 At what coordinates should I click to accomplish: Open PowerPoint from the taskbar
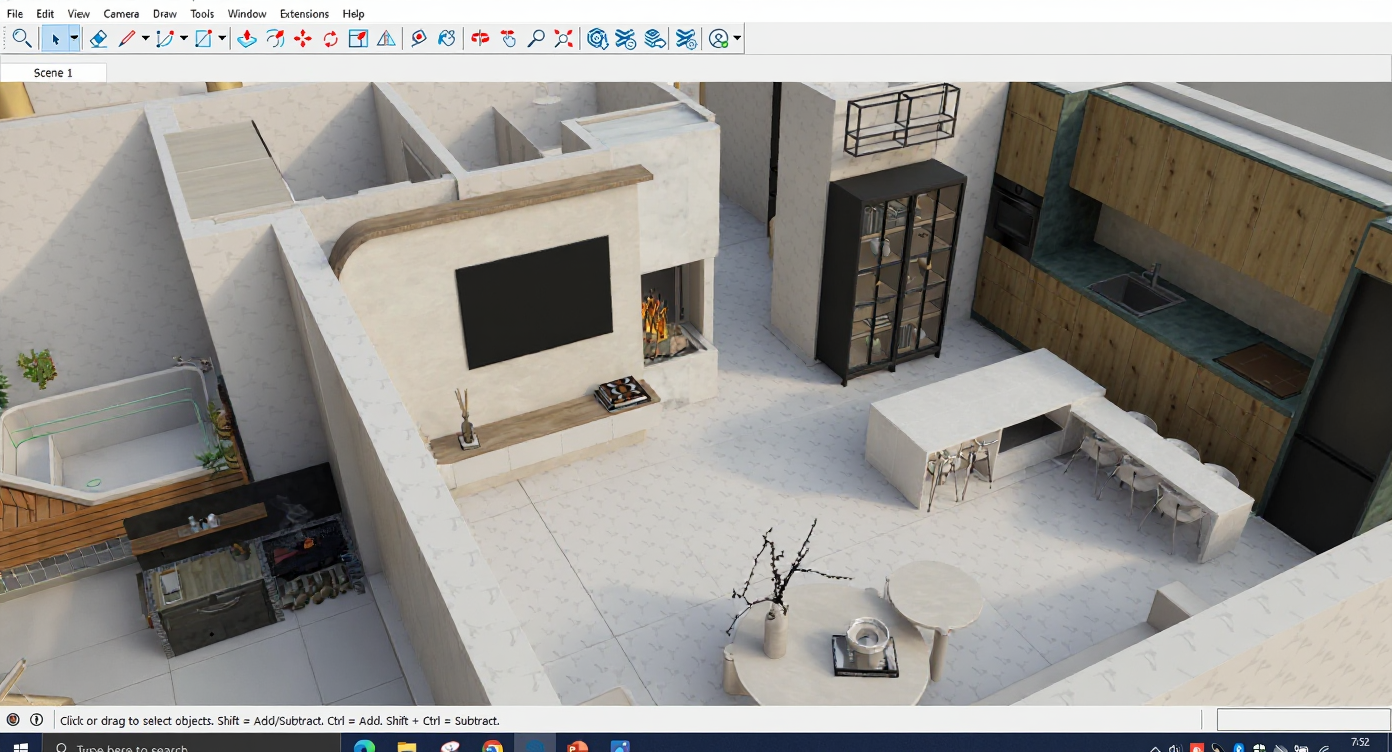(577, 746)
